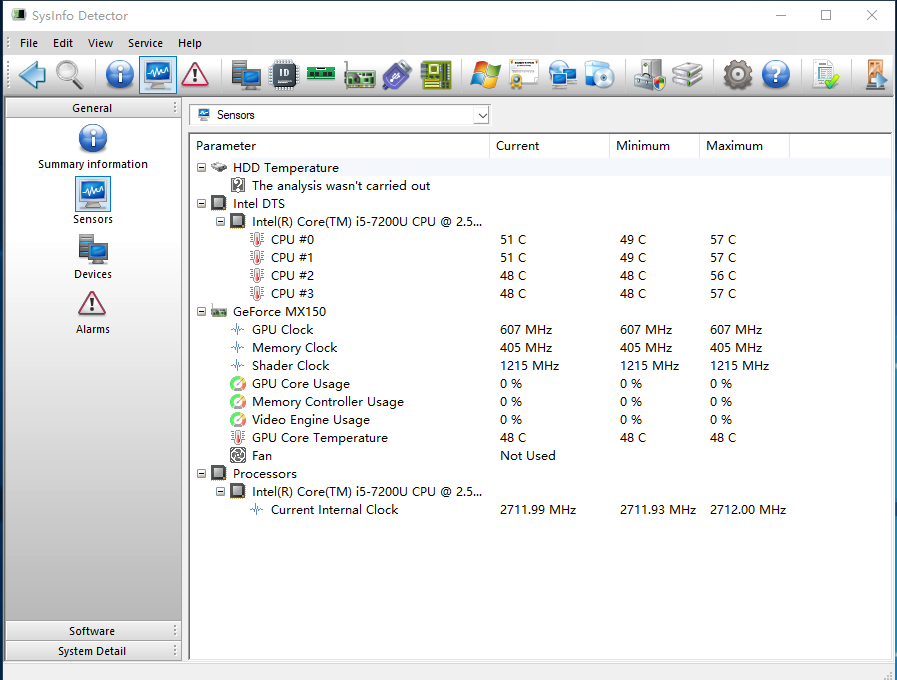
Task: Open the File menu
Action: (29, 43)
